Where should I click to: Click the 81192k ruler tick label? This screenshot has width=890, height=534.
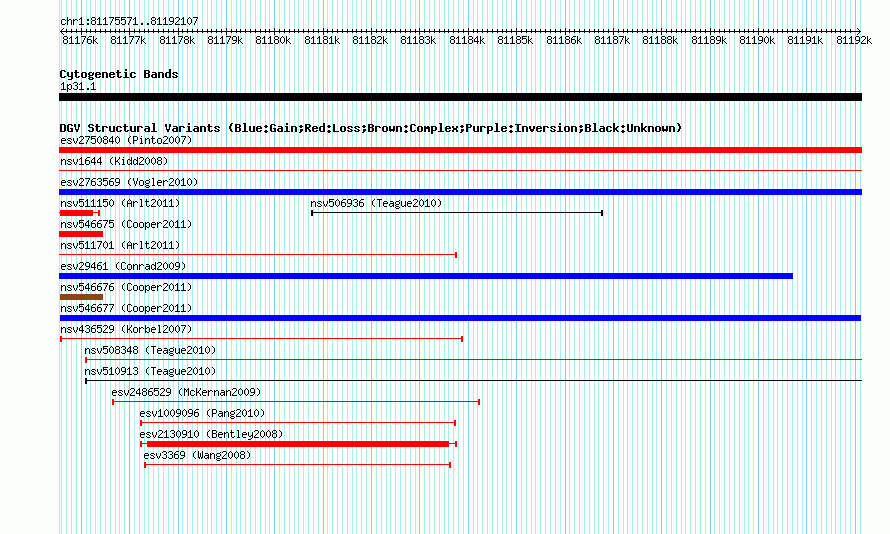click(x=854, y=40)
